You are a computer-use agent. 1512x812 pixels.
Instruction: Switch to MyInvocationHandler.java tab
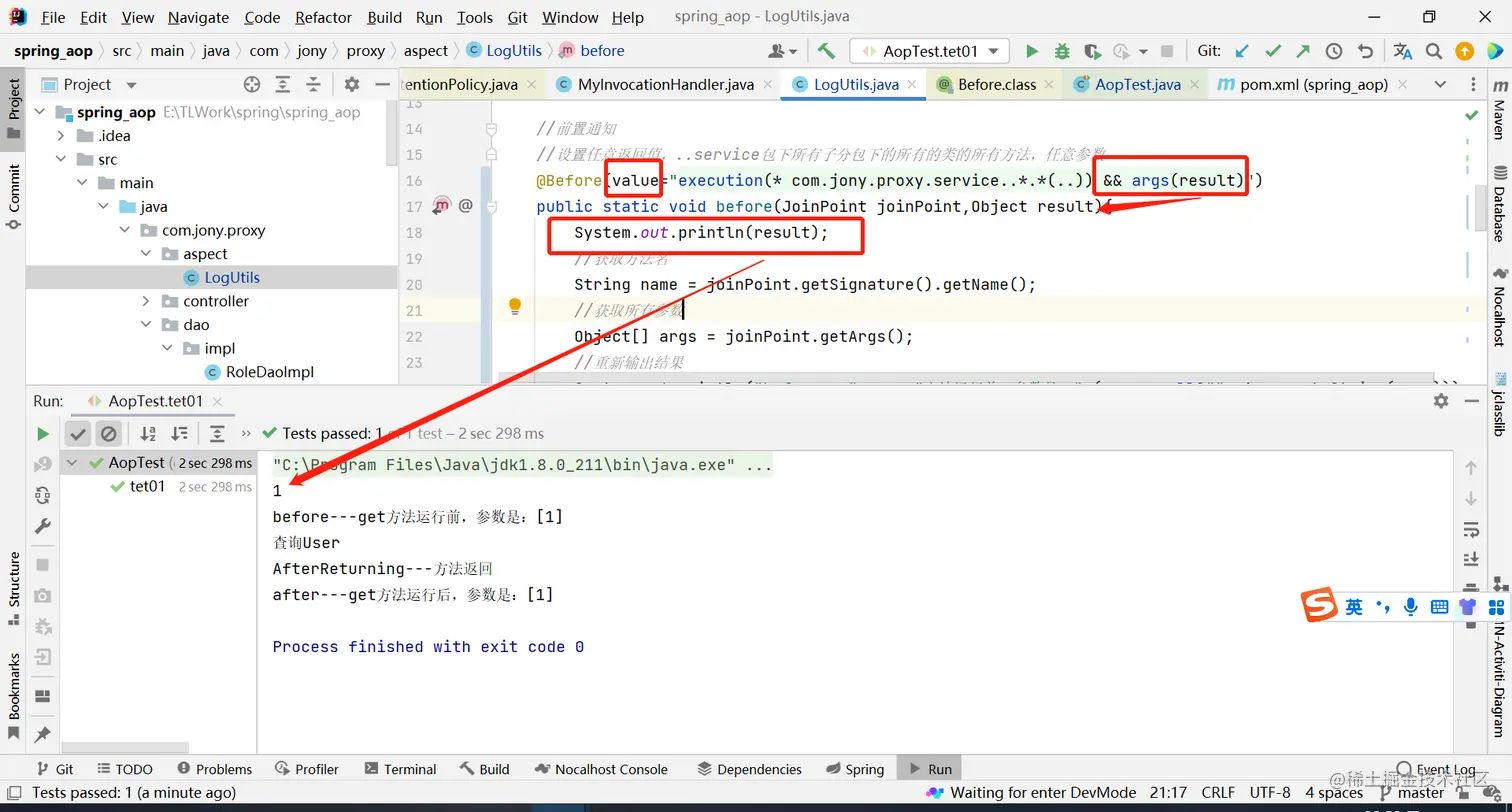tap(666, 85)
